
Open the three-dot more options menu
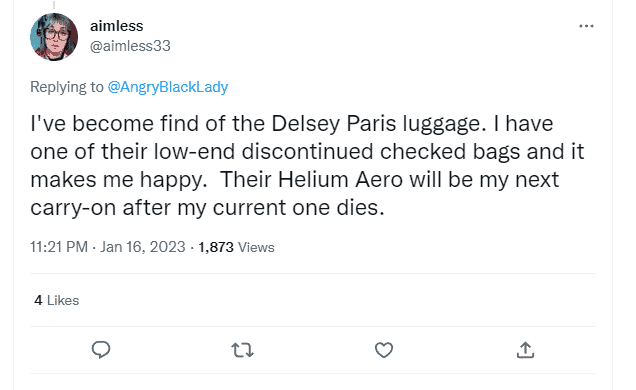click(586, 26)
